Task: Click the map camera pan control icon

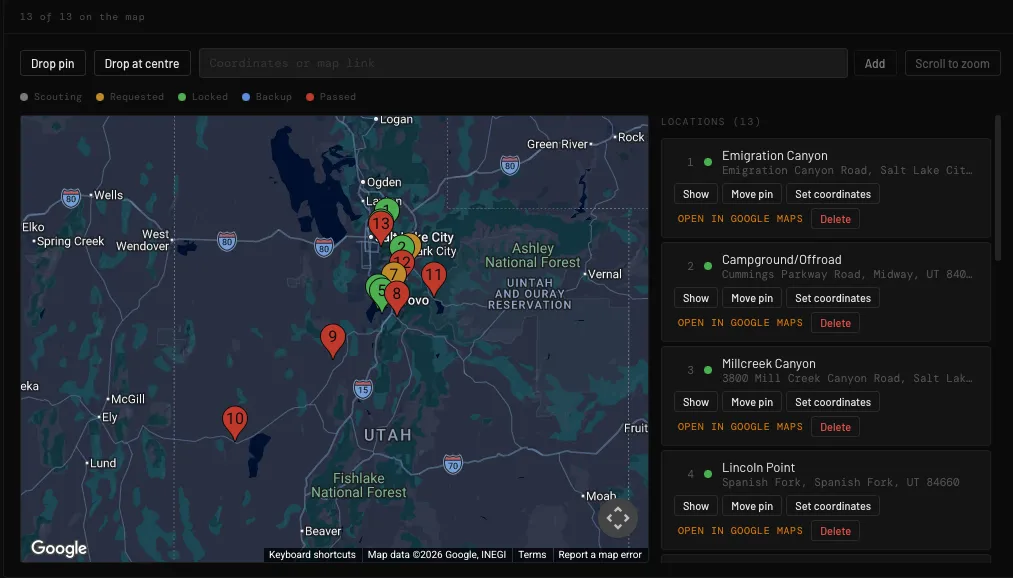Action: 618,518
